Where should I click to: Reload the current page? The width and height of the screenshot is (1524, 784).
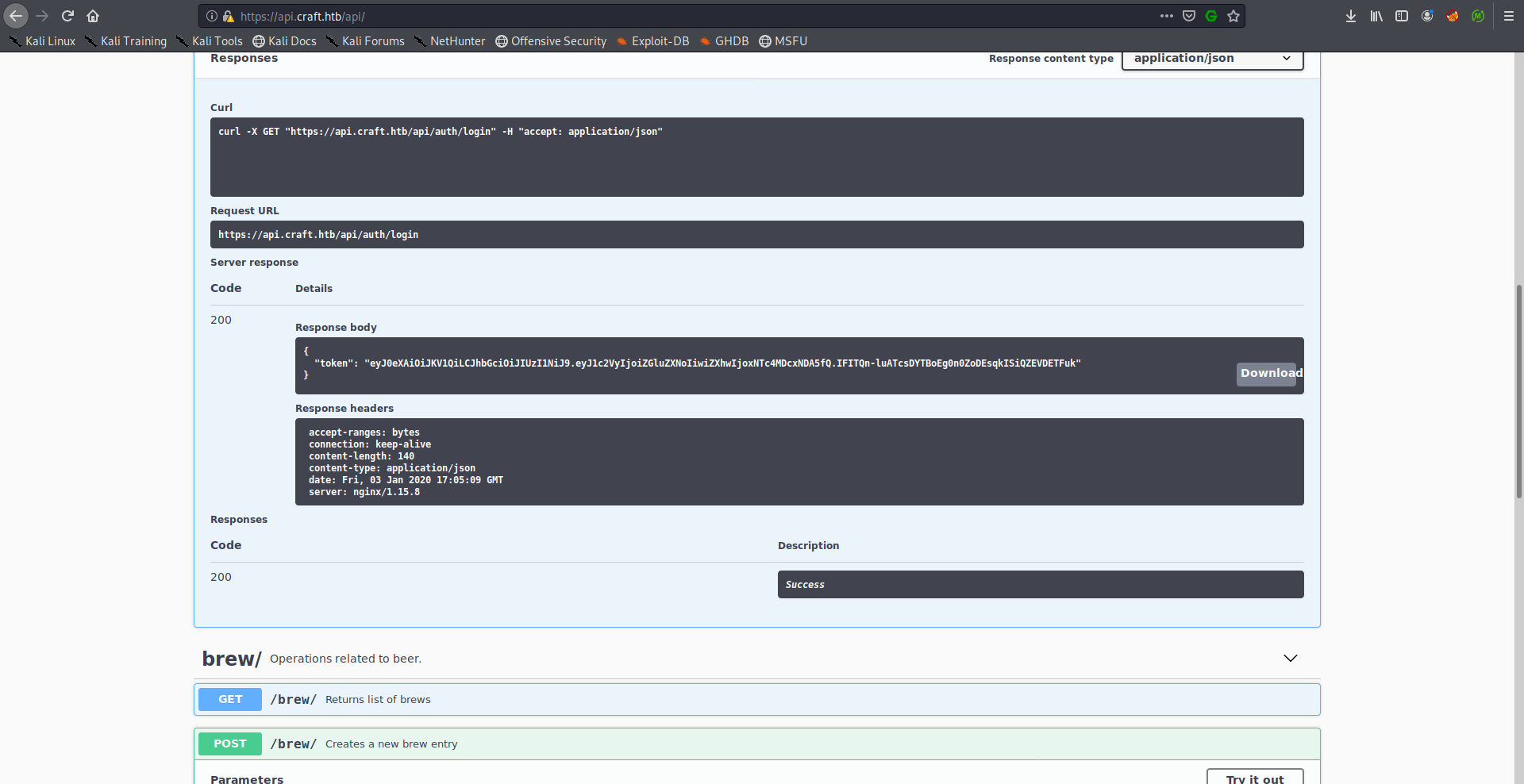[x=67, y=16]
